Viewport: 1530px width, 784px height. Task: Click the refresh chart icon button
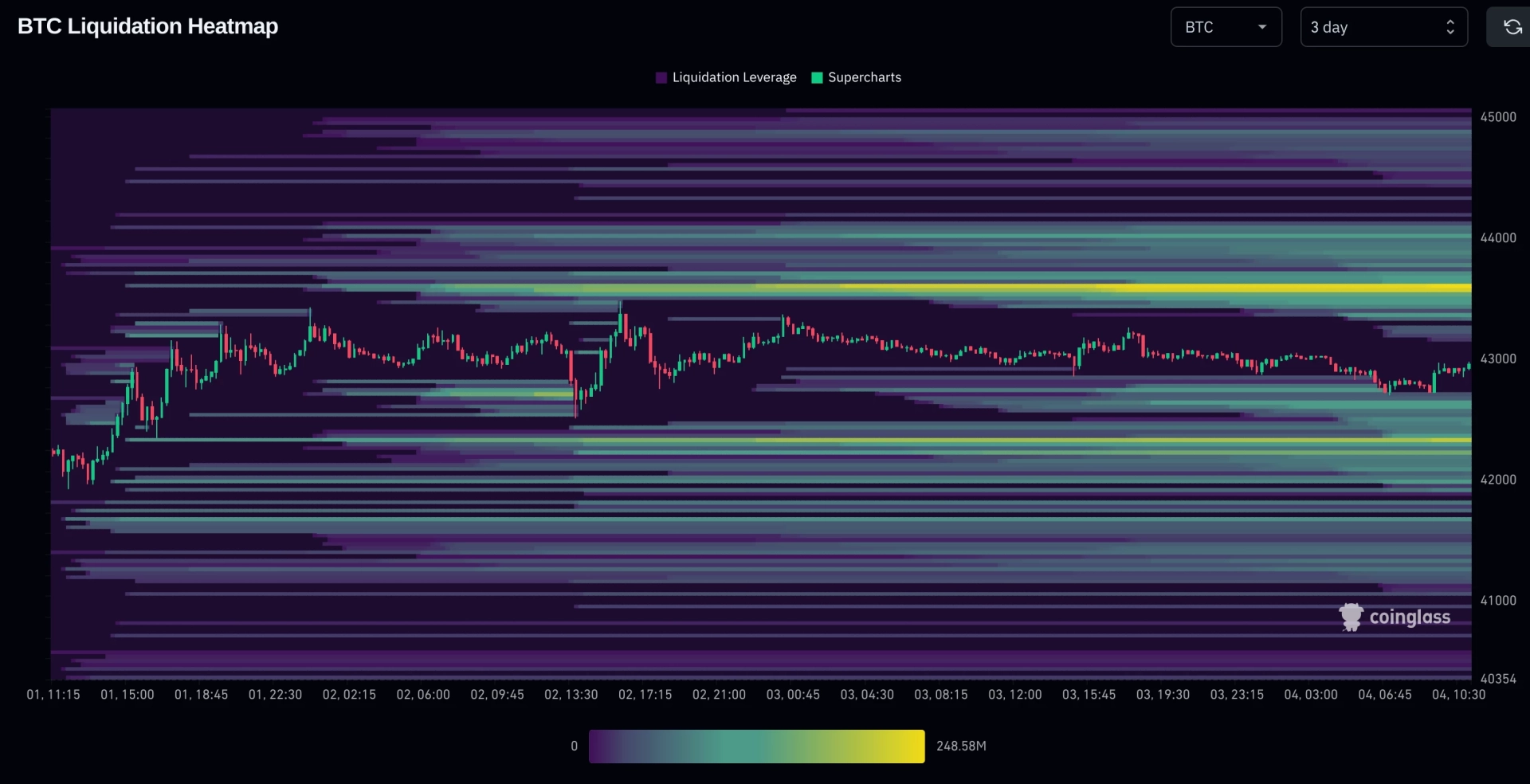[1512, 27]
